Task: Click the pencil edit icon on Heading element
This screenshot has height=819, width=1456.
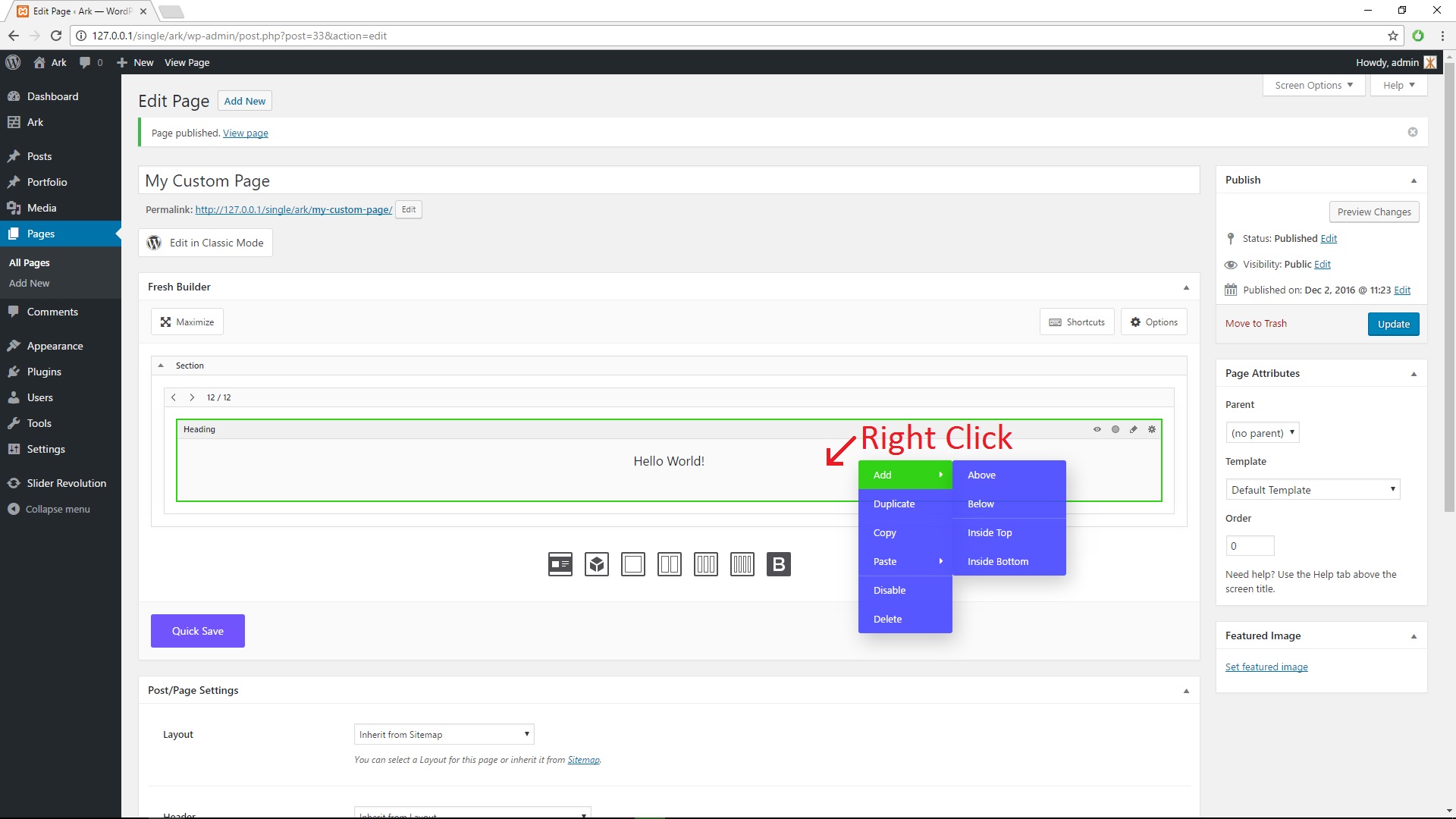Action: 1134,429
